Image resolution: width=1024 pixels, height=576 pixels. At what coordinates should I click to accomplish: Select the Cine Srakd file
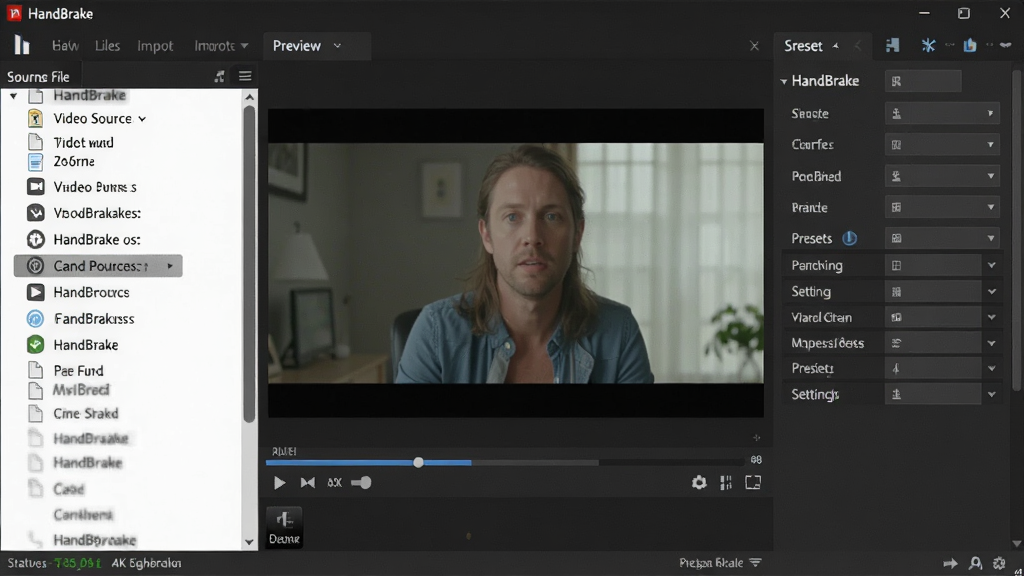(86, 413)
